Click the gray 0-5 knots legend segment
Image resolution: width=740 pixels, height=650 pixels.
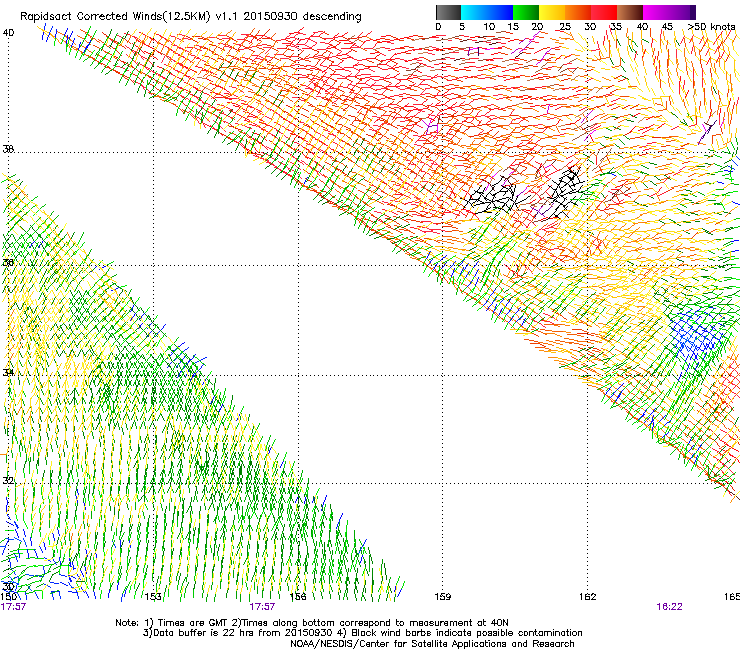[x=448, y=12]
